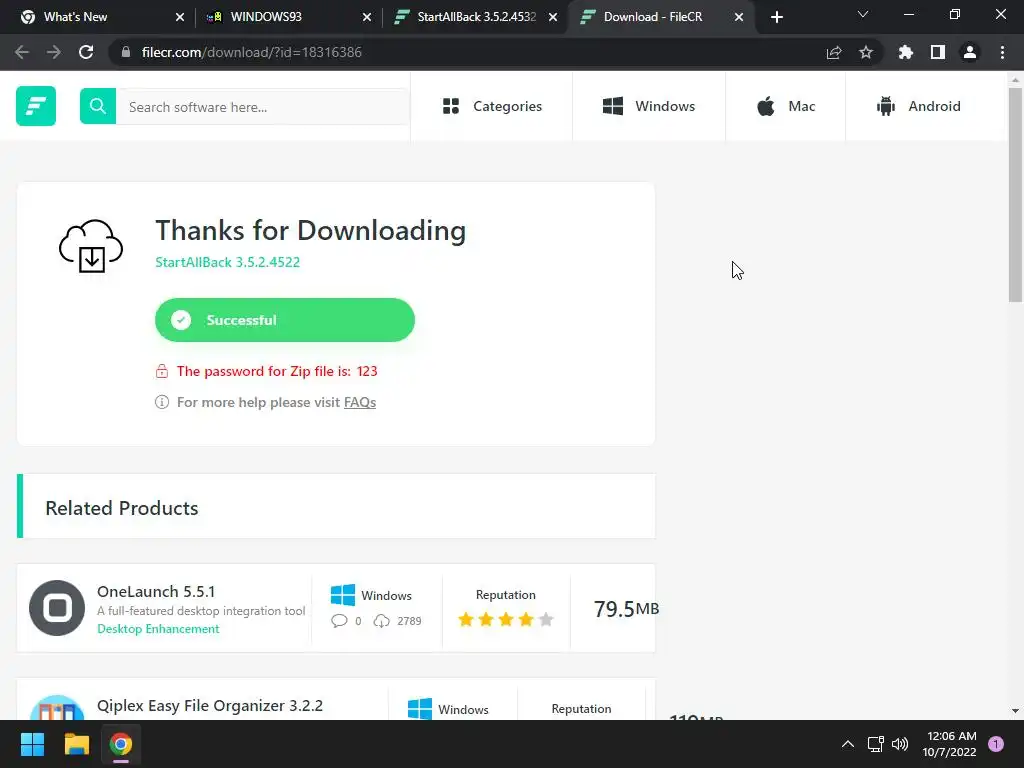Image resolution: width=1024 pixels, height=768 pixels.
Task: Click the lock site info icon
Action: pos(126,52)
